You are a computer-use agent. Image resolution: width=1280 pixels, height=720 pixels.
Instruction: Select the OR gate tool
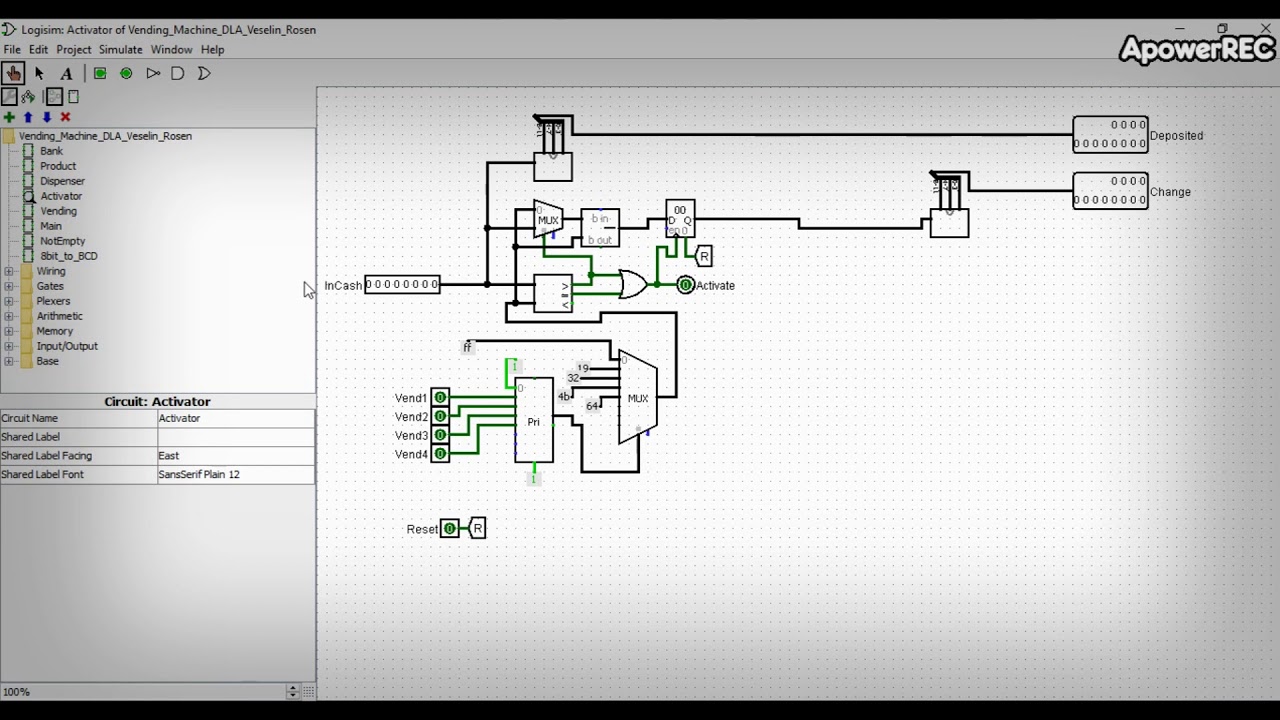pos(204,73)
